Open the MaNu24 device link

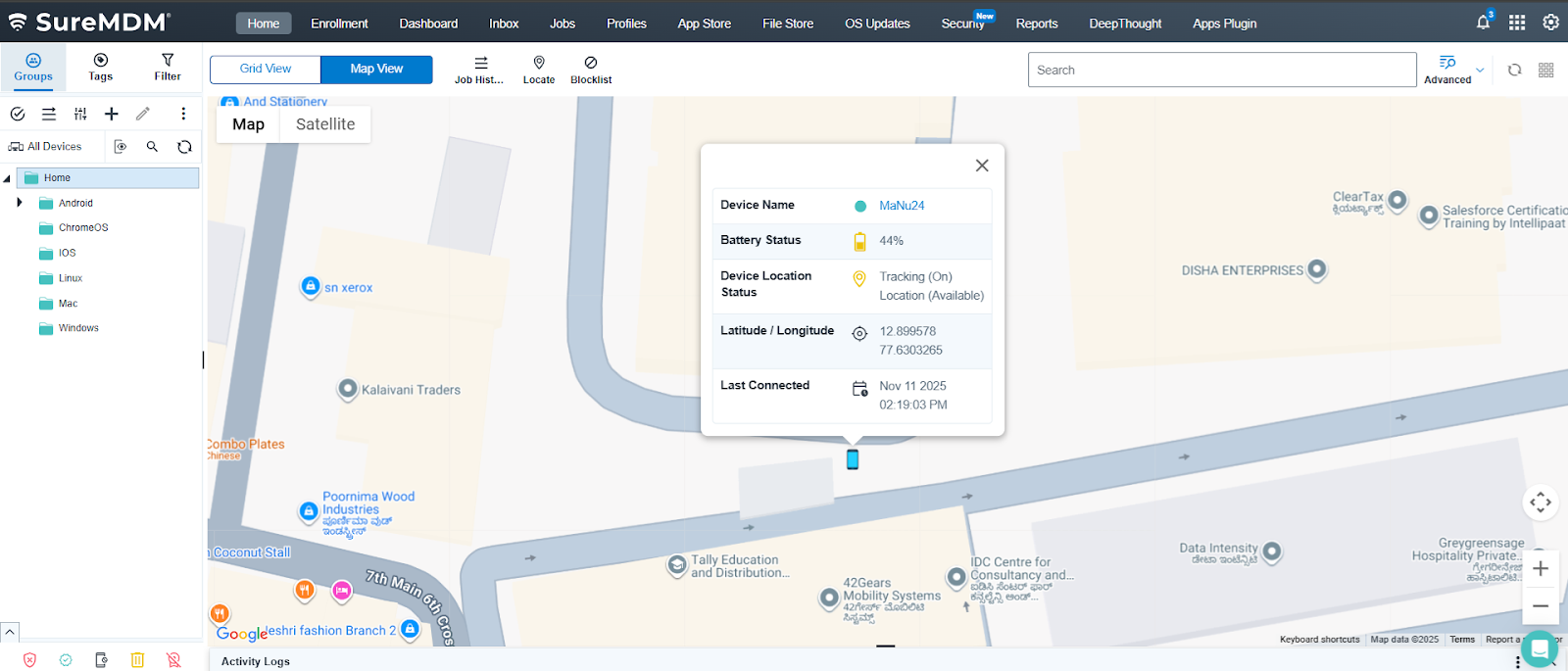(x=902, y=206)
